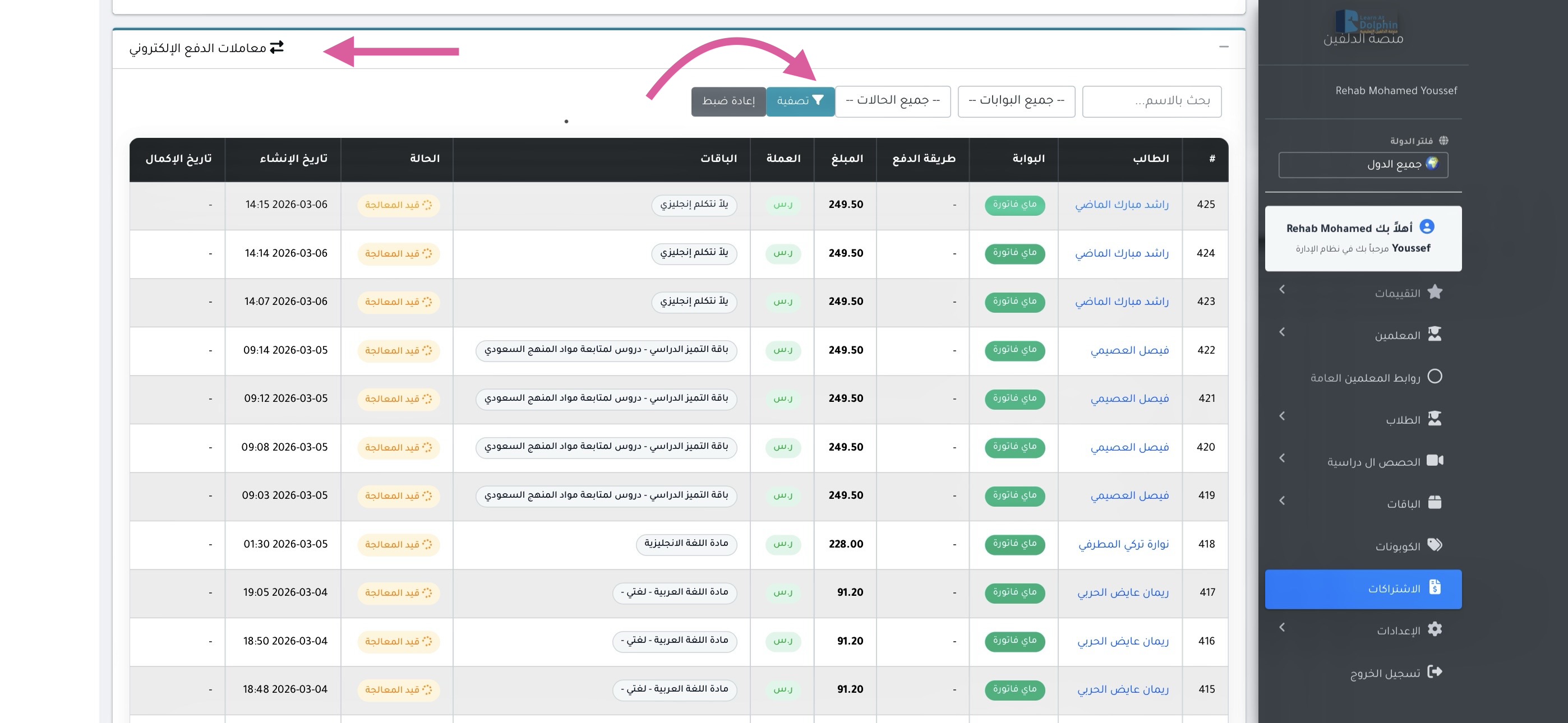Viewport: 1568px width, 723px height.
Task: Open the student link نوارة تركي المطرفي
Action: (x=1123, y=544)
